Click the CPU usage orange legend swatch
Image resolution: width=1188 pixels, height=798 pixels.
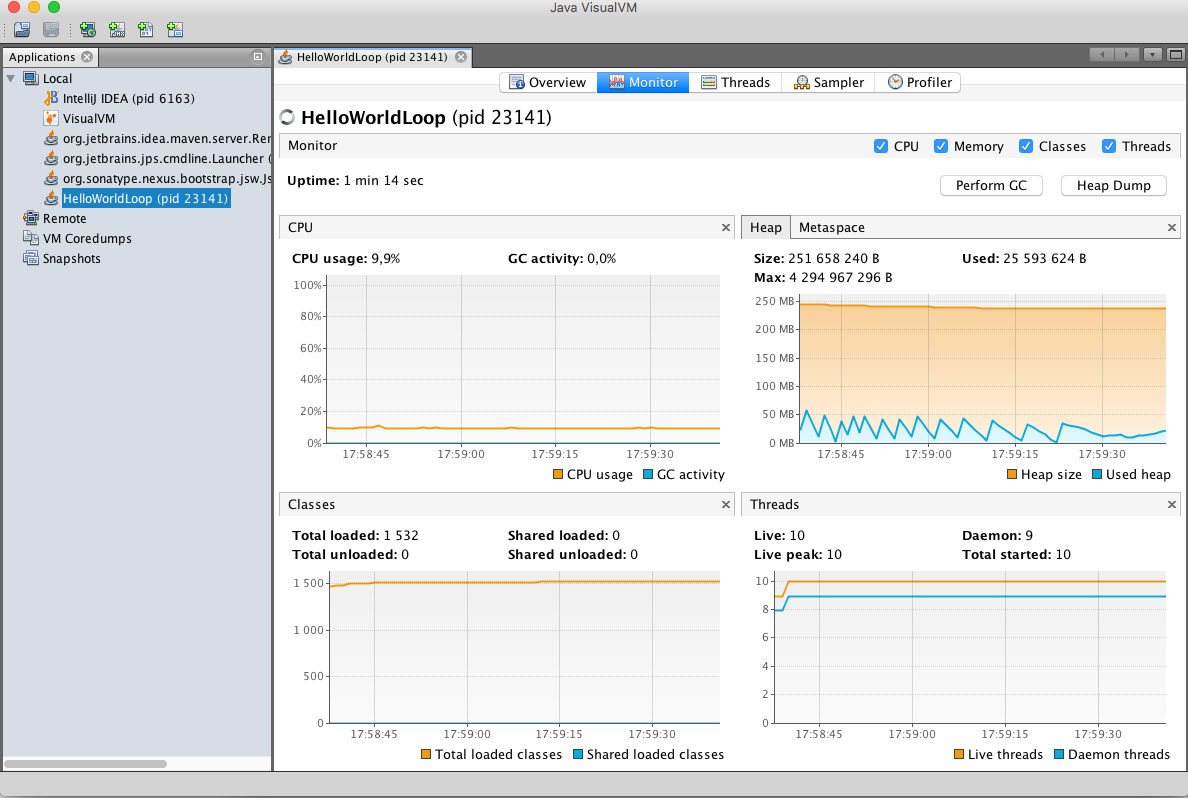558,474
